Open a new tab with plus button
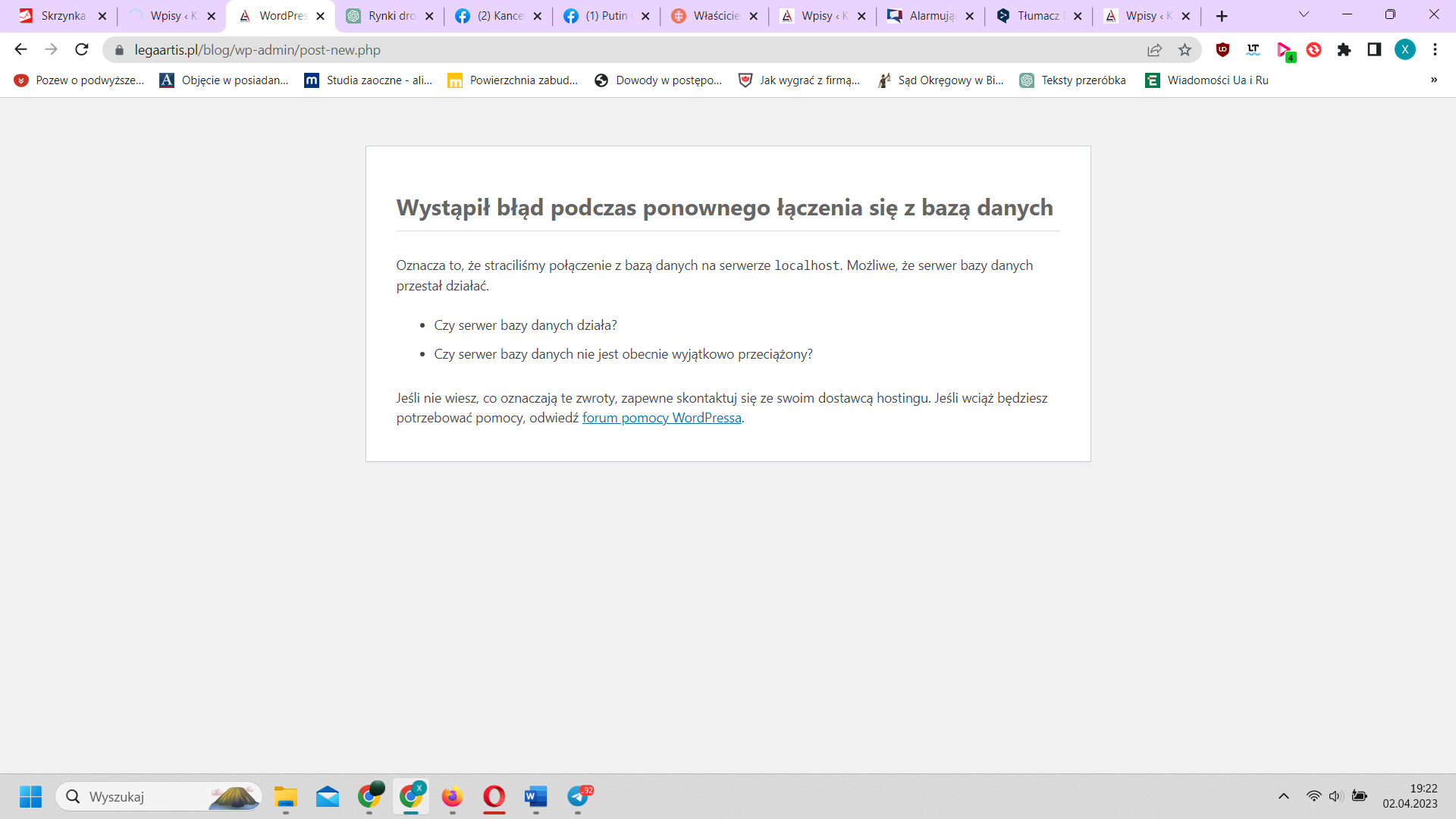 tap(1222, 16)
